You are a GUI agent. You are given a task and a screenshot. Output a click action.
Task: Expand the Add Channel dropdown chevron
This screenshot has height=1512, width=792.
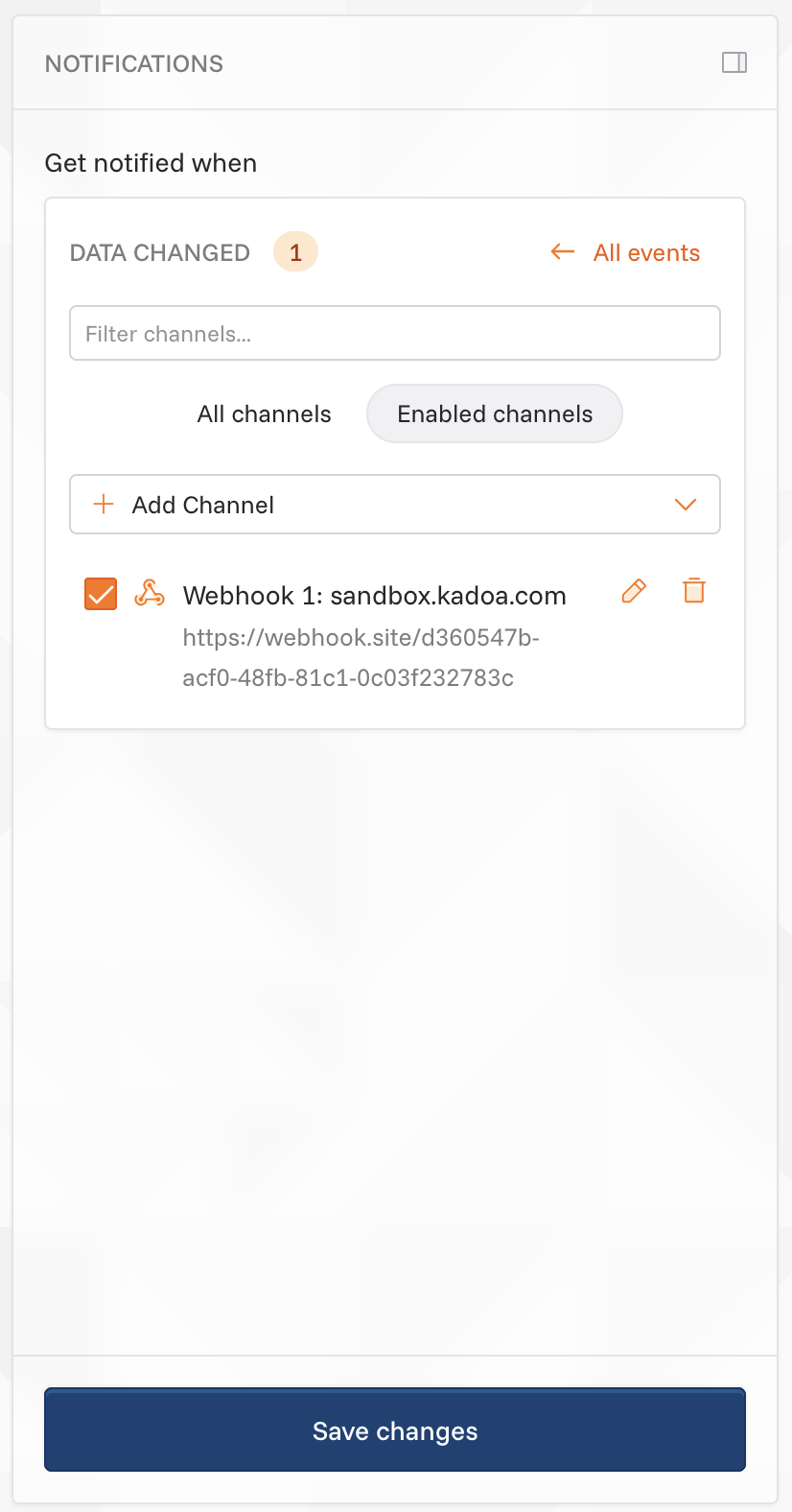click(x=686, y=505)
